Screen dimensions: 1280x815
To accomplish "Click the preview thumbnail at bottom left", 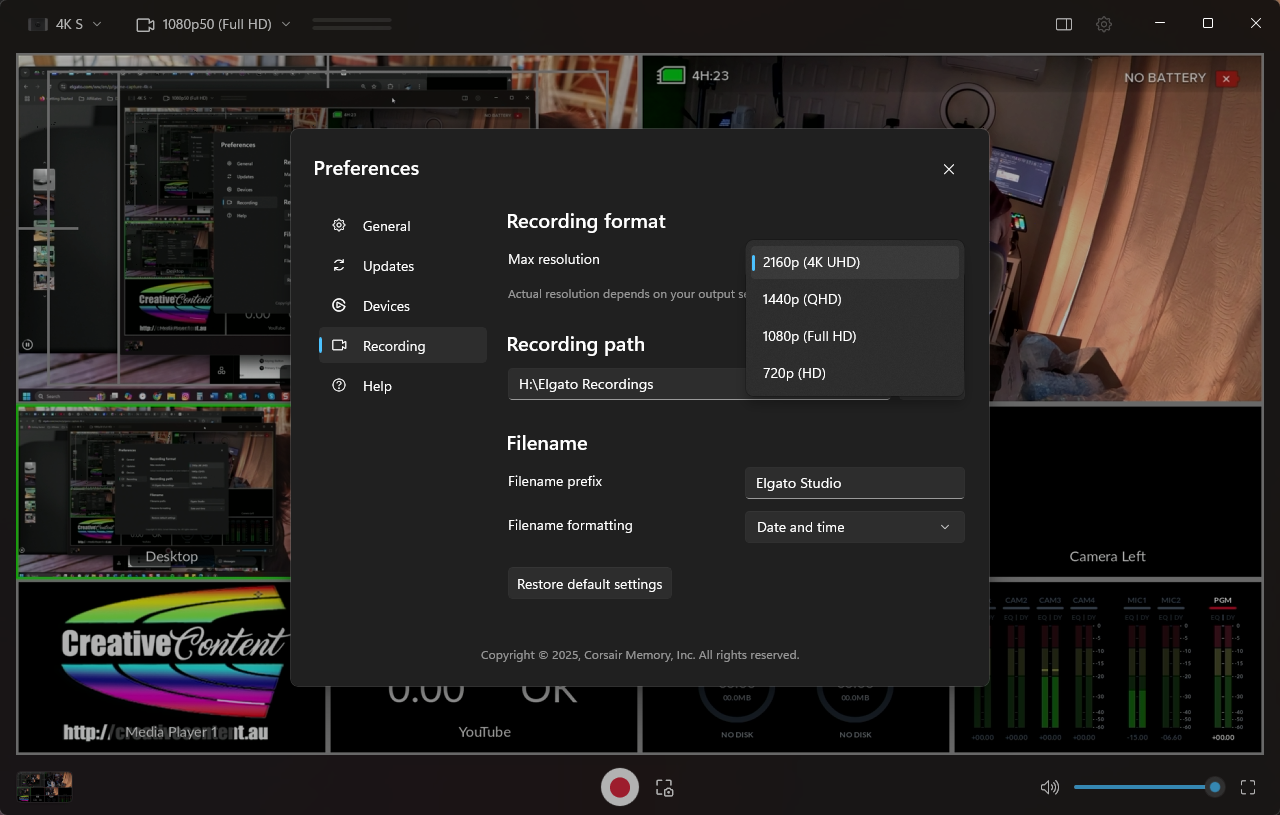I will pyautogui.click(x=45, y=787).
